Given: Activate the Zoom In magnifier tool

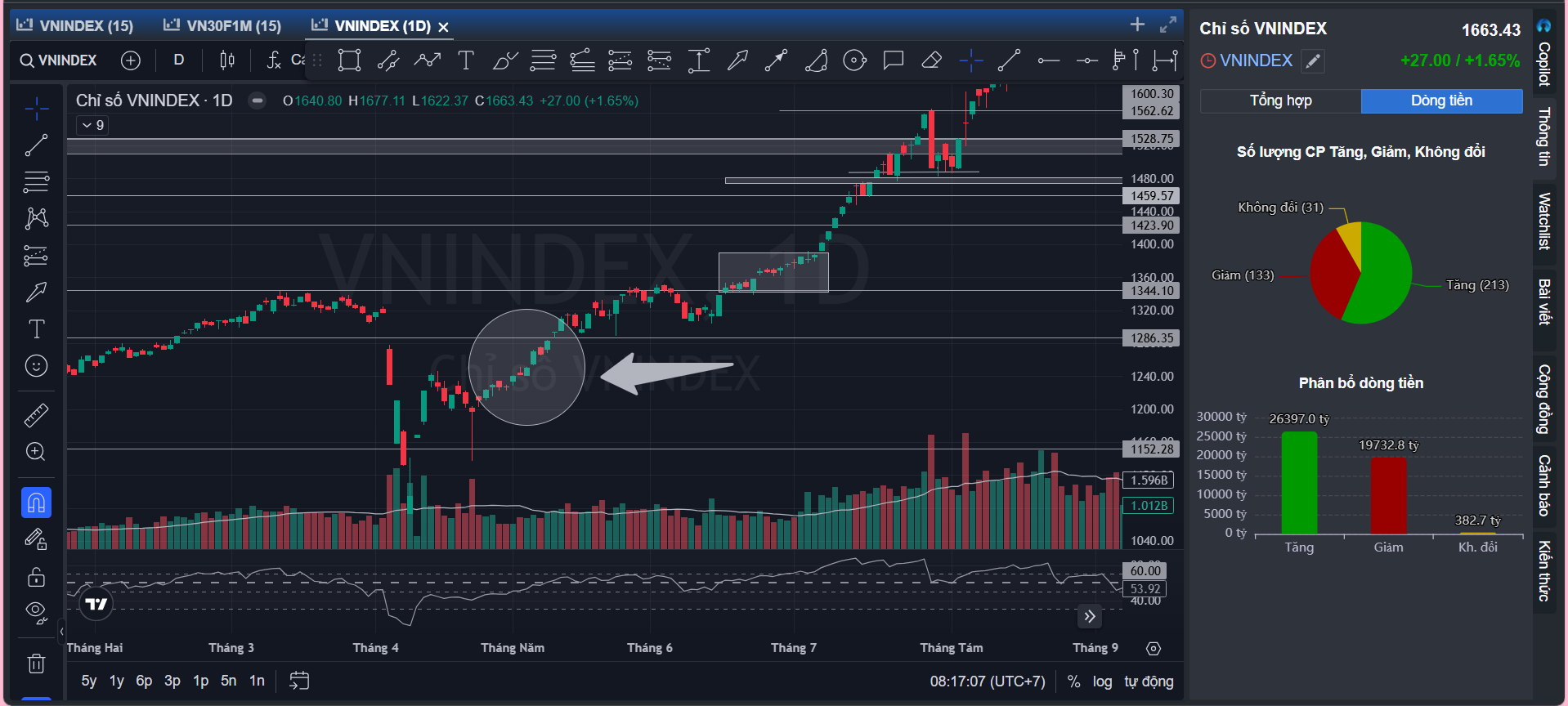Looking at the screenshot, I should pos(36,452).
